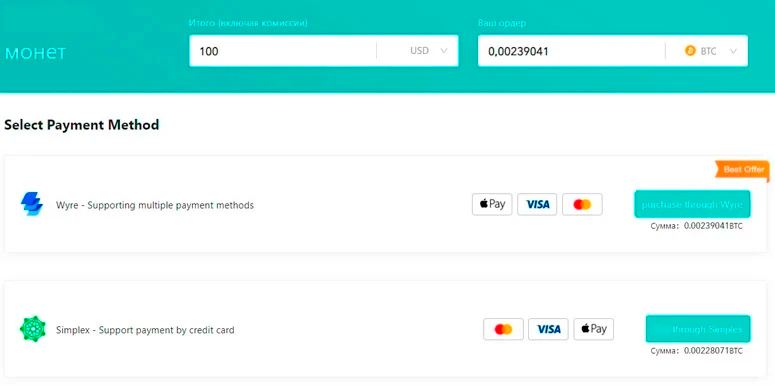
Task: Choose Mastercard icon in Simplex row
Action: [503, 329]
